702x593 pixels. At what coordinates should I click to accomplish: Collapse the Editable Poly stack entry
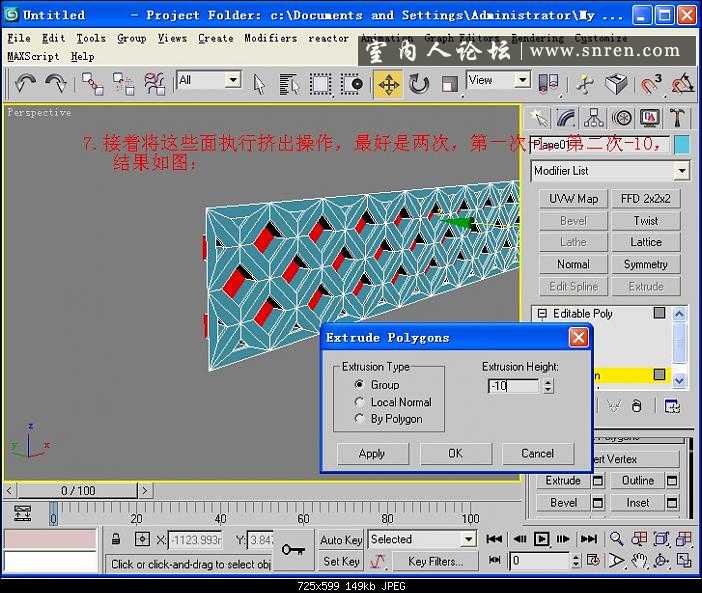pos(542,314)
